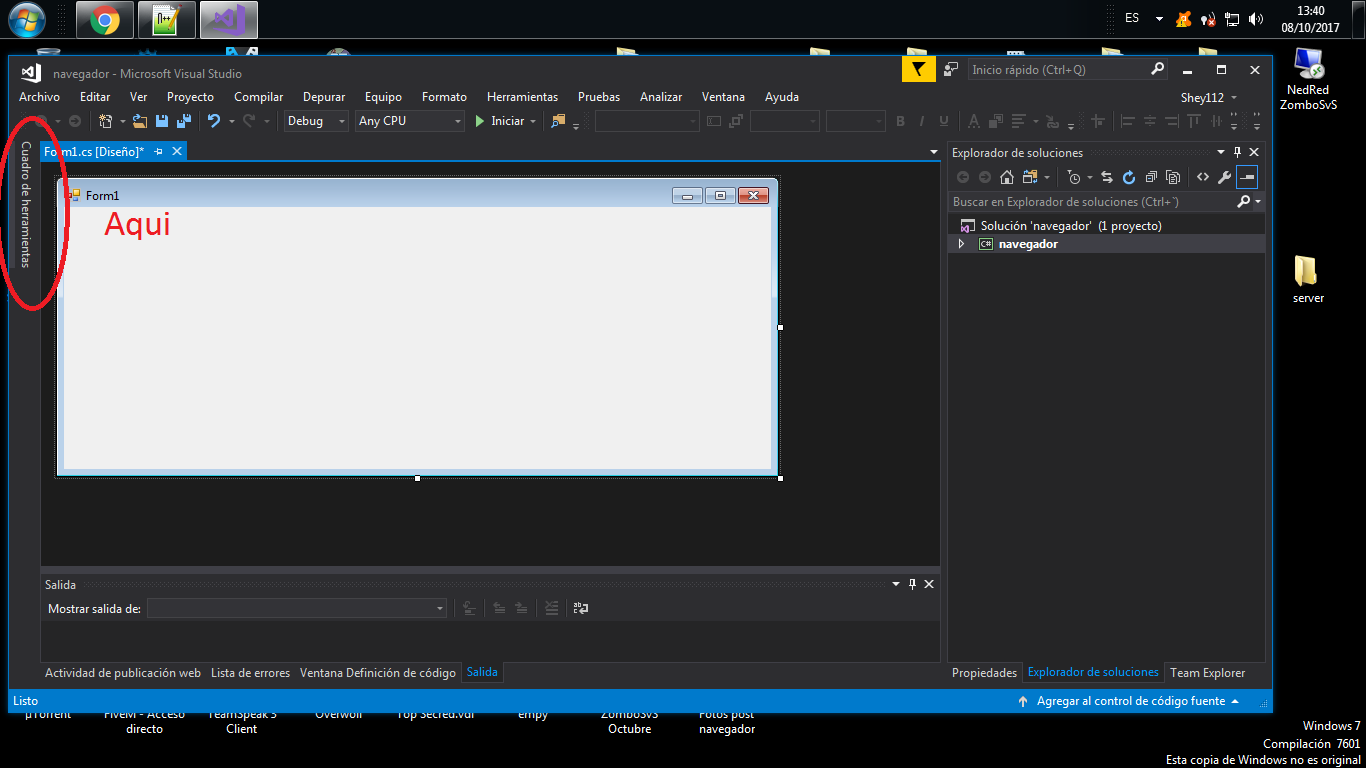Click the Save All toolbar icon
The height and width of the screenshot is (768, 1366).
coord(184,121)
